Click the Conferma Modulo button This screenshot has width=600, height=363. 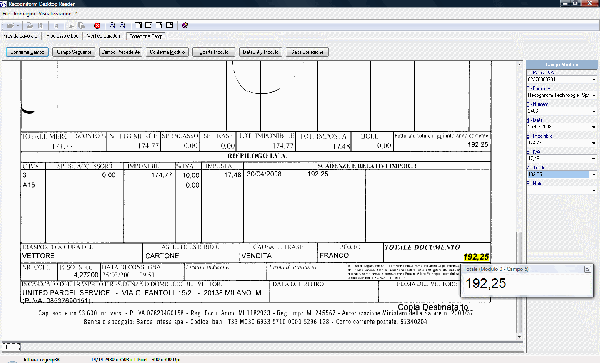167,52
